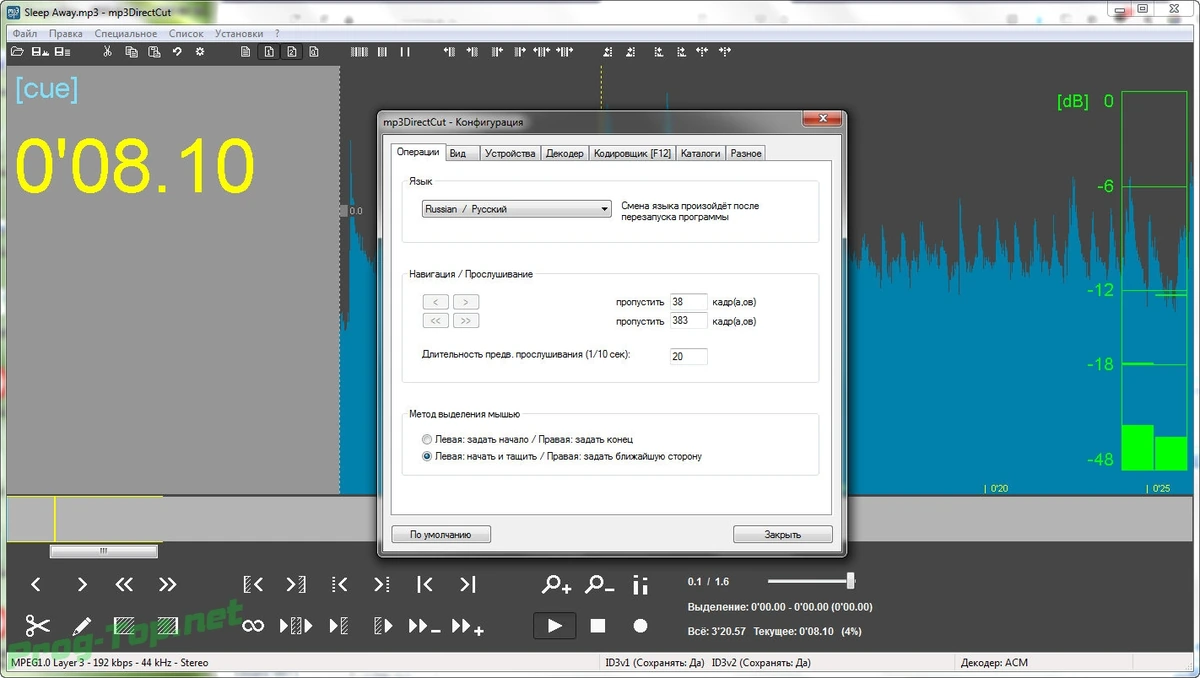Screen dimensions: 1200x678
Task: Click the single left arrow navigation icon at bottom
Action: coord(36,584)
